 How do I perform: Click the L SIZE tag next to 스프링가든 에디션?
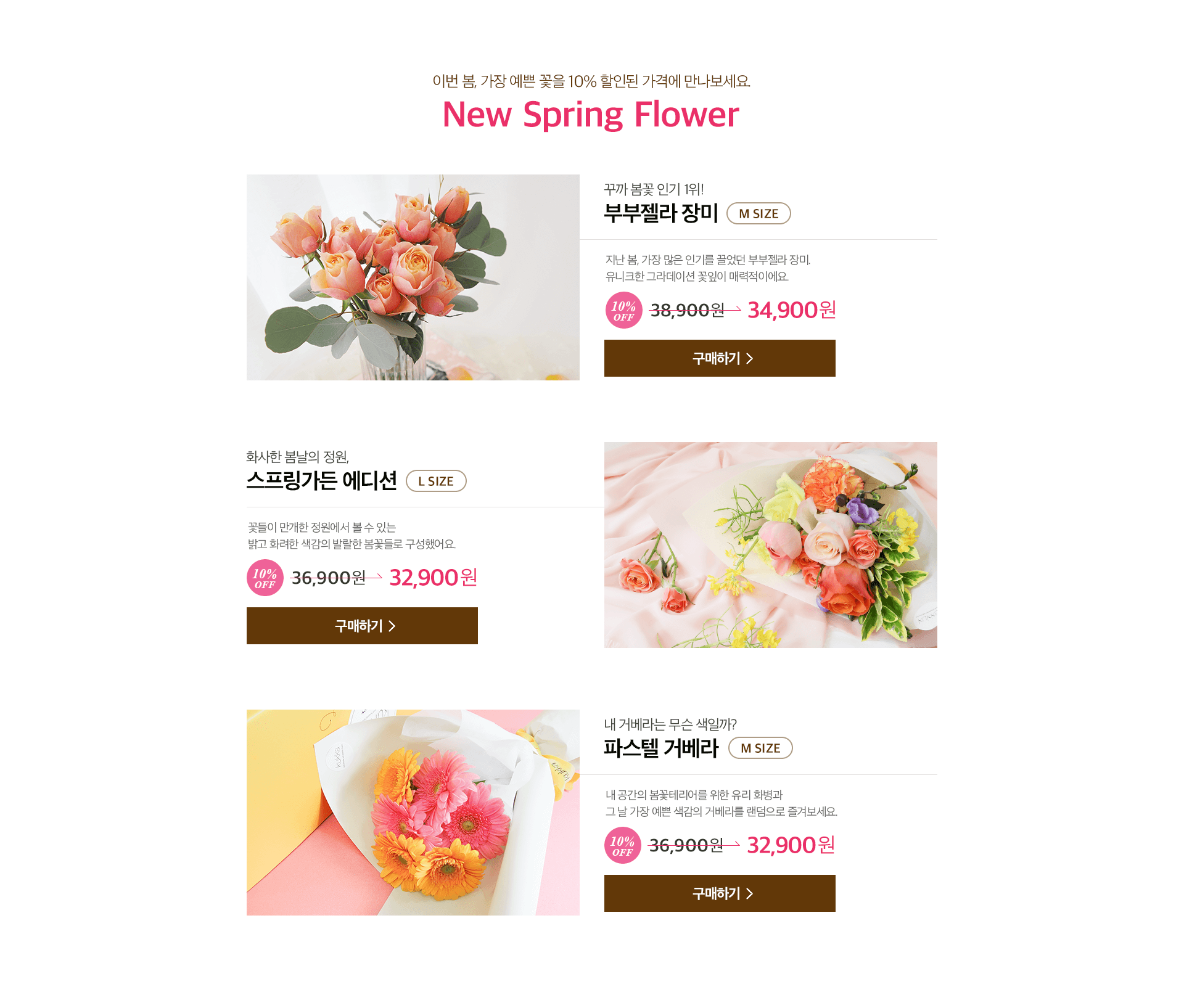[x=436, y=481]
